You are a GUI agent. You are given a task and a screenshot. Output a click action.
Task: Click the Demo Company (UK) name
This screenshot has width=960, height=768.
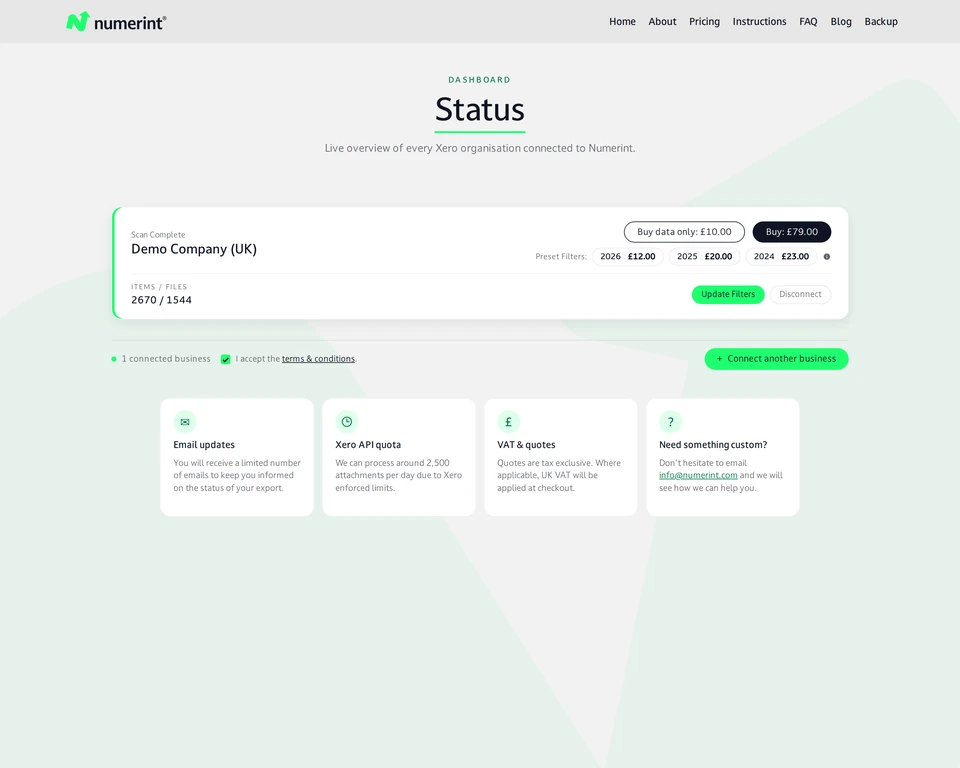[194, 249]
